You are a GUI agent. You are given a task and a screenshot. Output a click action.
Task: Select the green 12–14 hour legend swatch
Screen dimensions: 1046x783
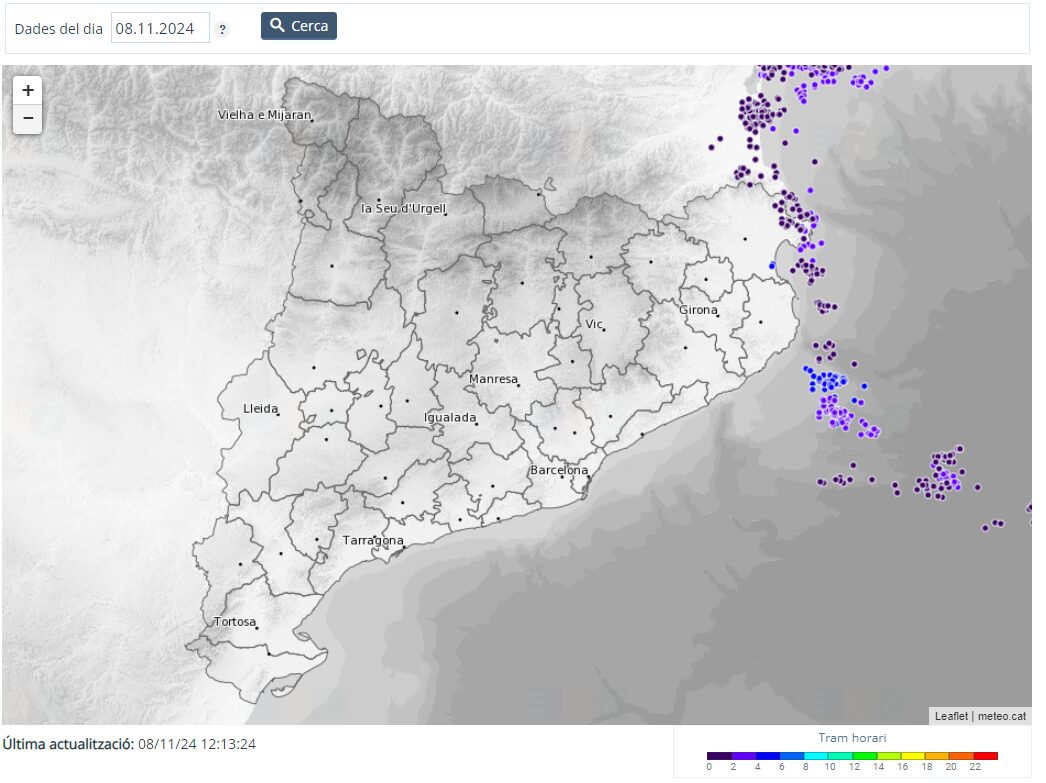pyautogui.click(x=865, y=756)
